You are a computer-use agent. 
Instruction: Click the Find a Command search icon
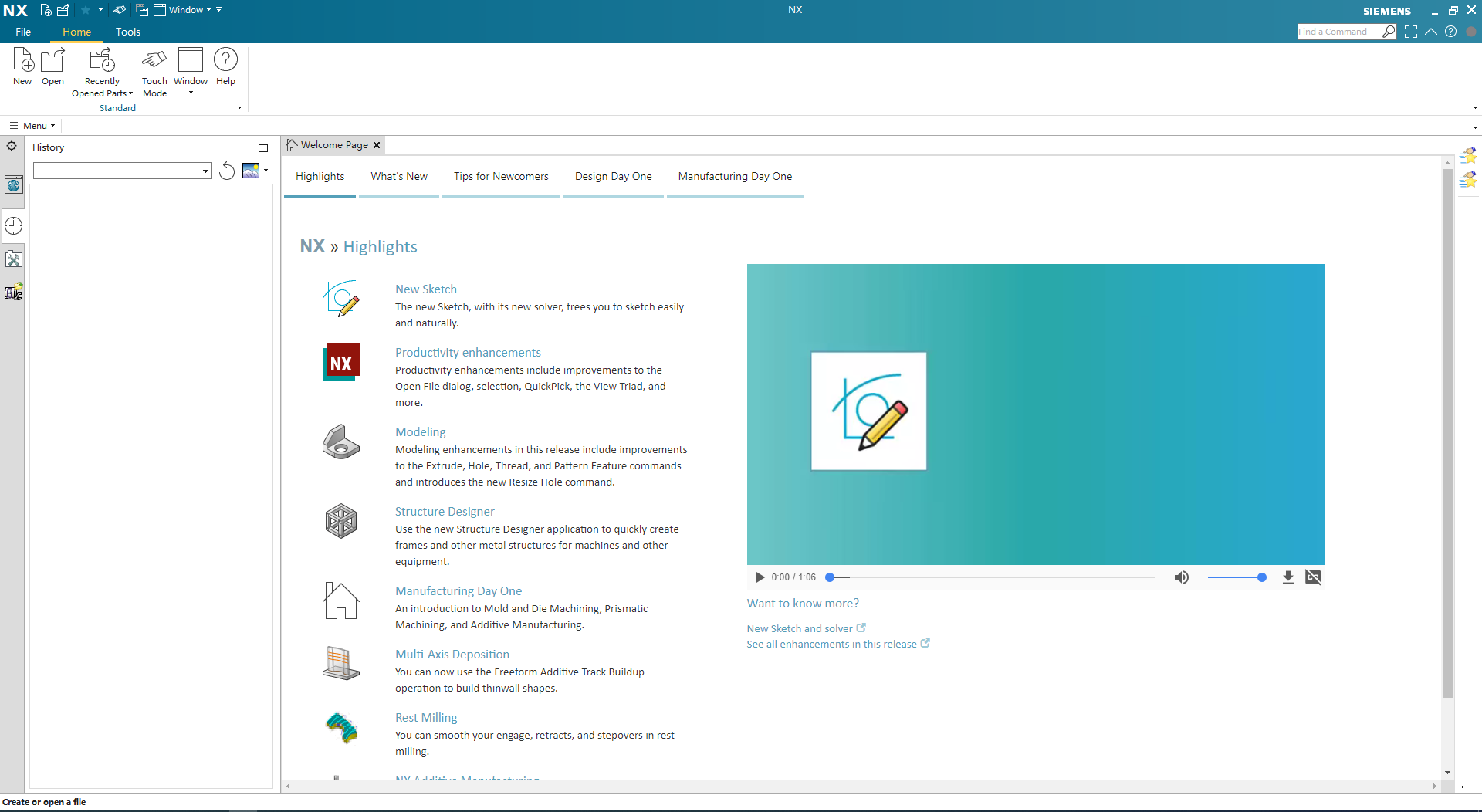1389,32
